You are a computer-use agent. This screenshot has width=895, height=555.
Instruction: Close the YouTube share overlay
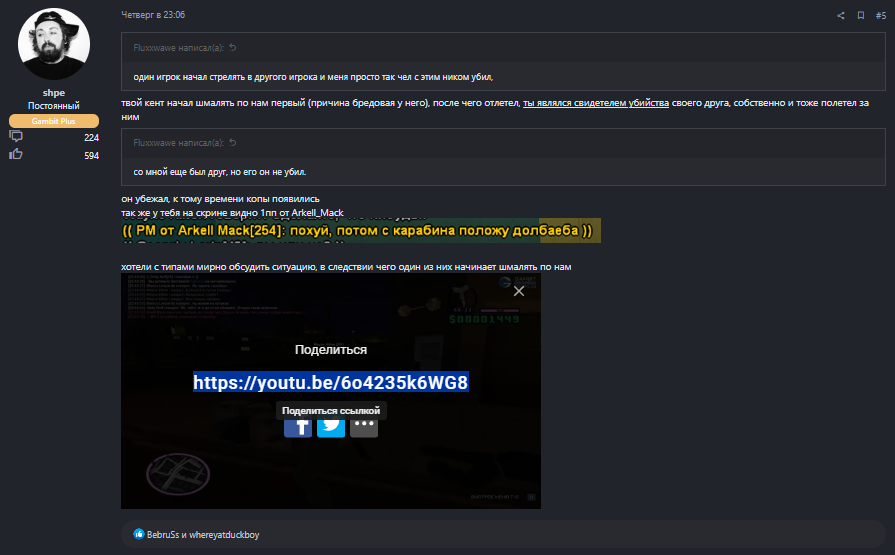coord(518,291)
